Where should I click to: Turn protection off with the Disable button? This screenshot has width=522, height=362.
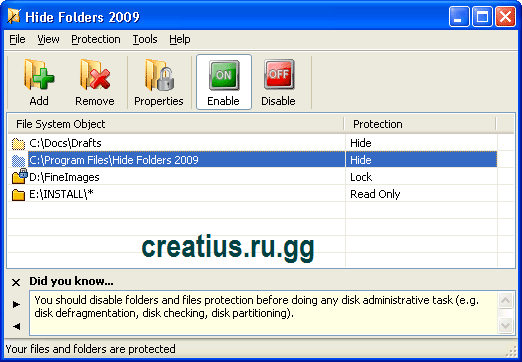278,82
